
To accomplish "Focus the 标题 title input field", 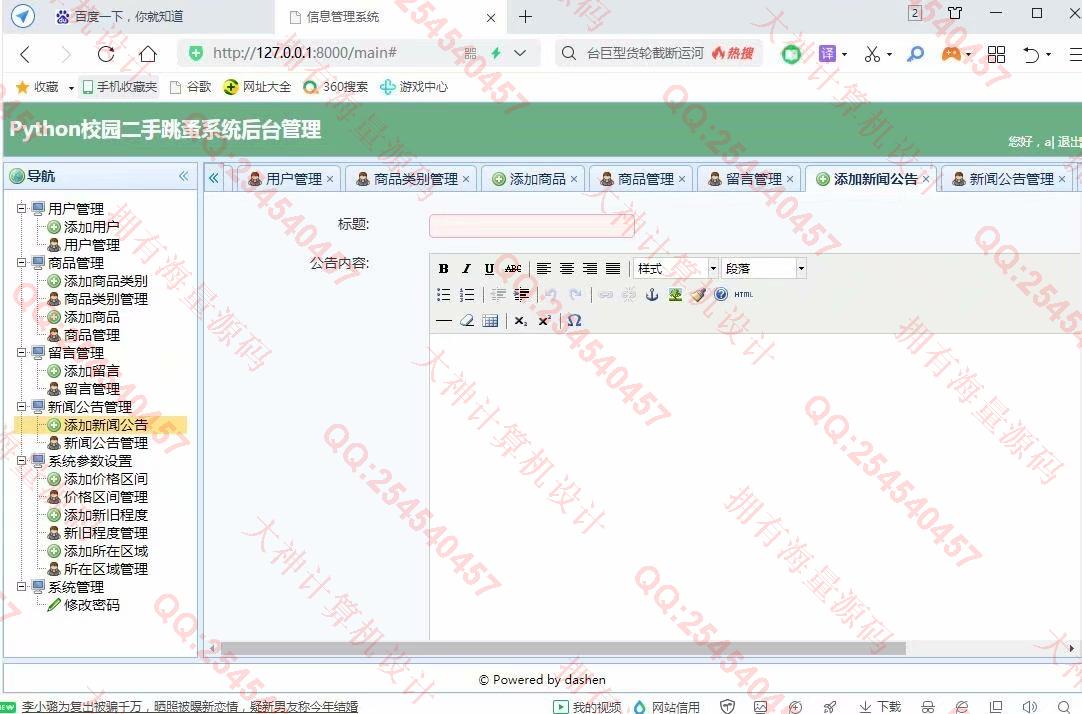I will click(x=531, y=226).
